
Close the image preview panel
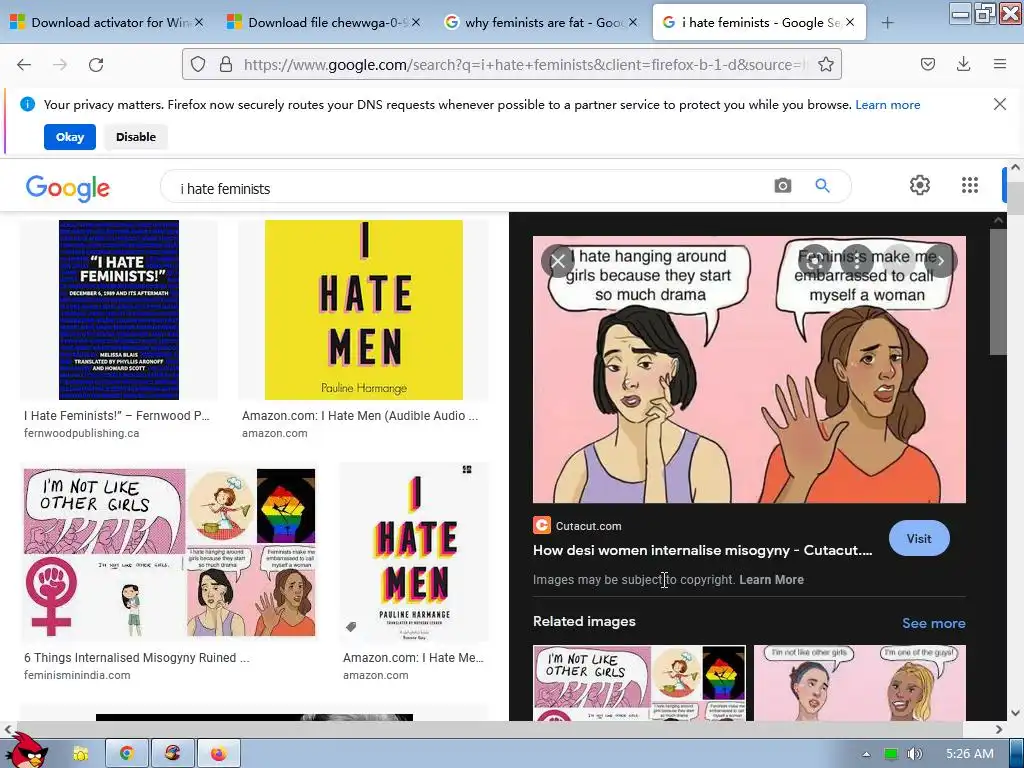click(558, 262)
